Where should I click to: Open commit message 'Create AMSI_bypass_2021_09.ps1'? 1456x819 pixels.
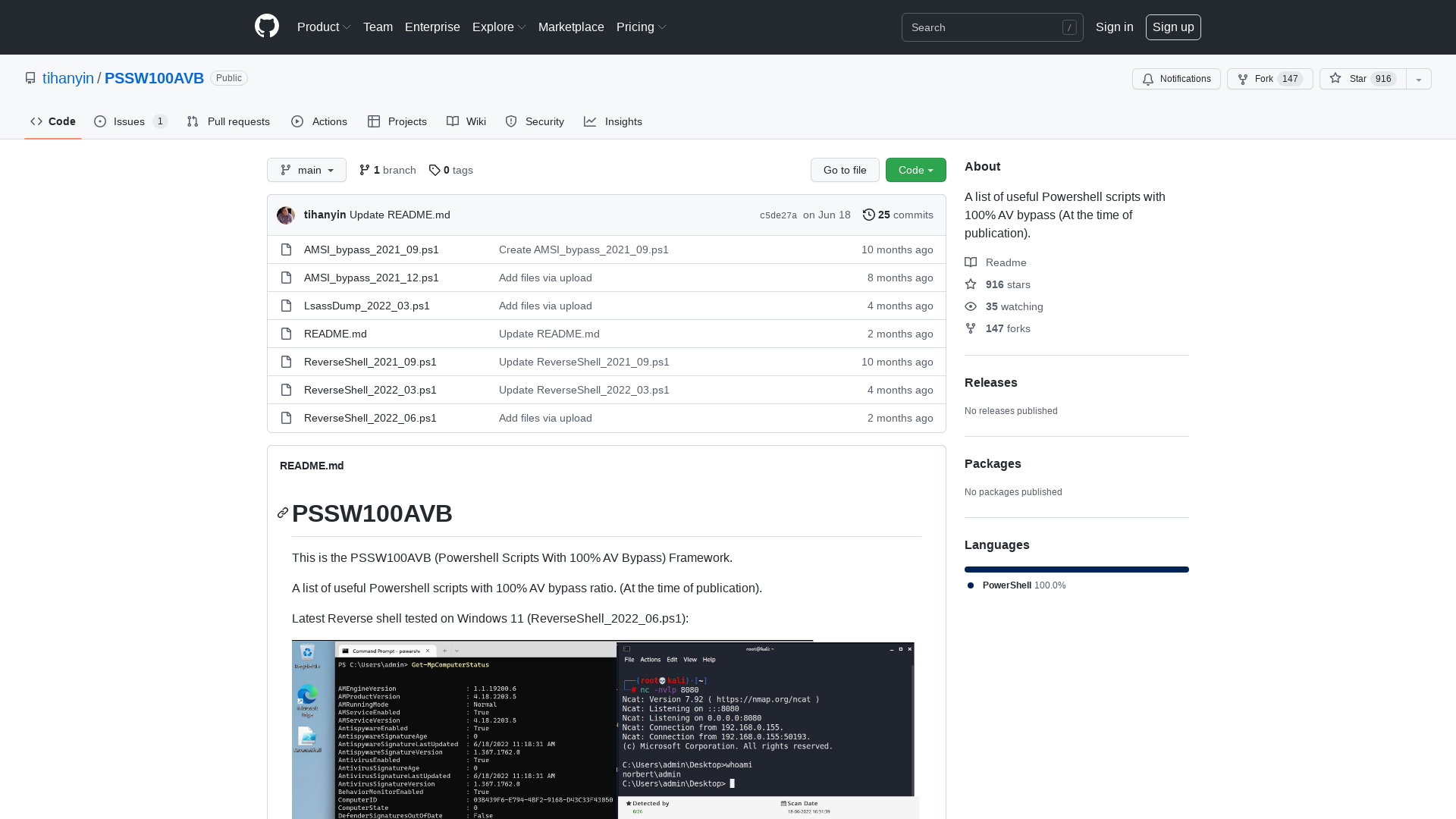pyautogui.click(x=584, y=249)
